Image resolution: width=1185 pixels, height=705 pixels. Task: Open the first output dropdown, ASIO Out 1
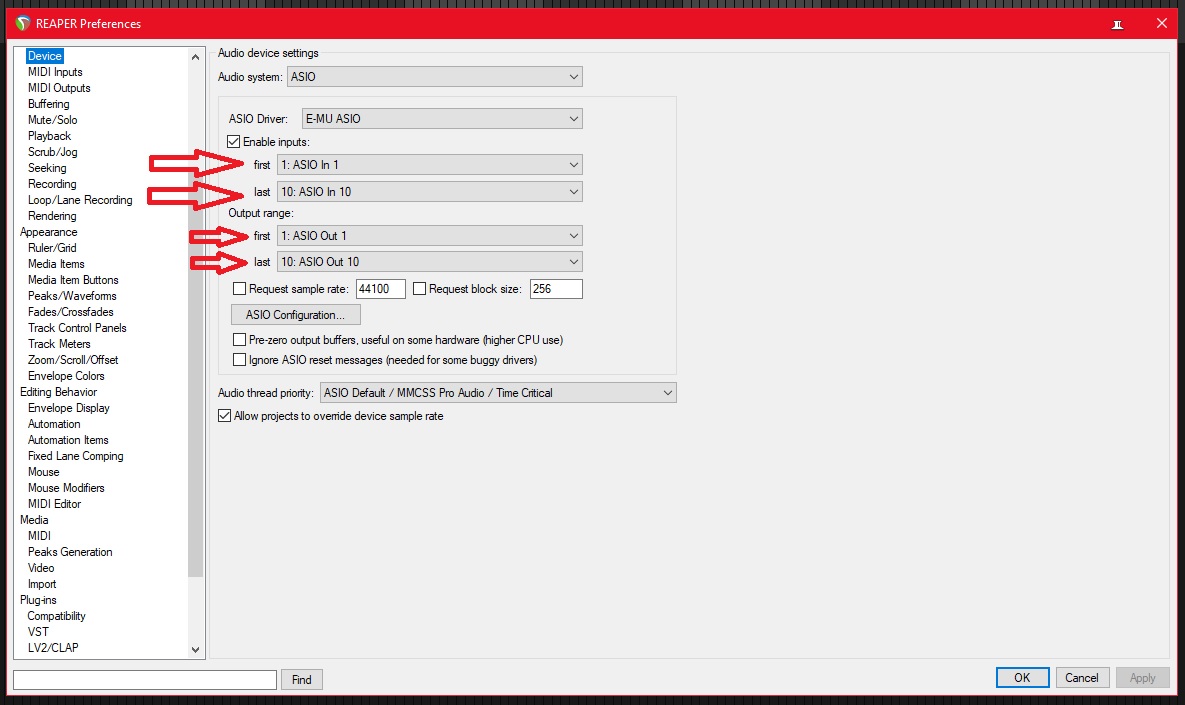430,236
